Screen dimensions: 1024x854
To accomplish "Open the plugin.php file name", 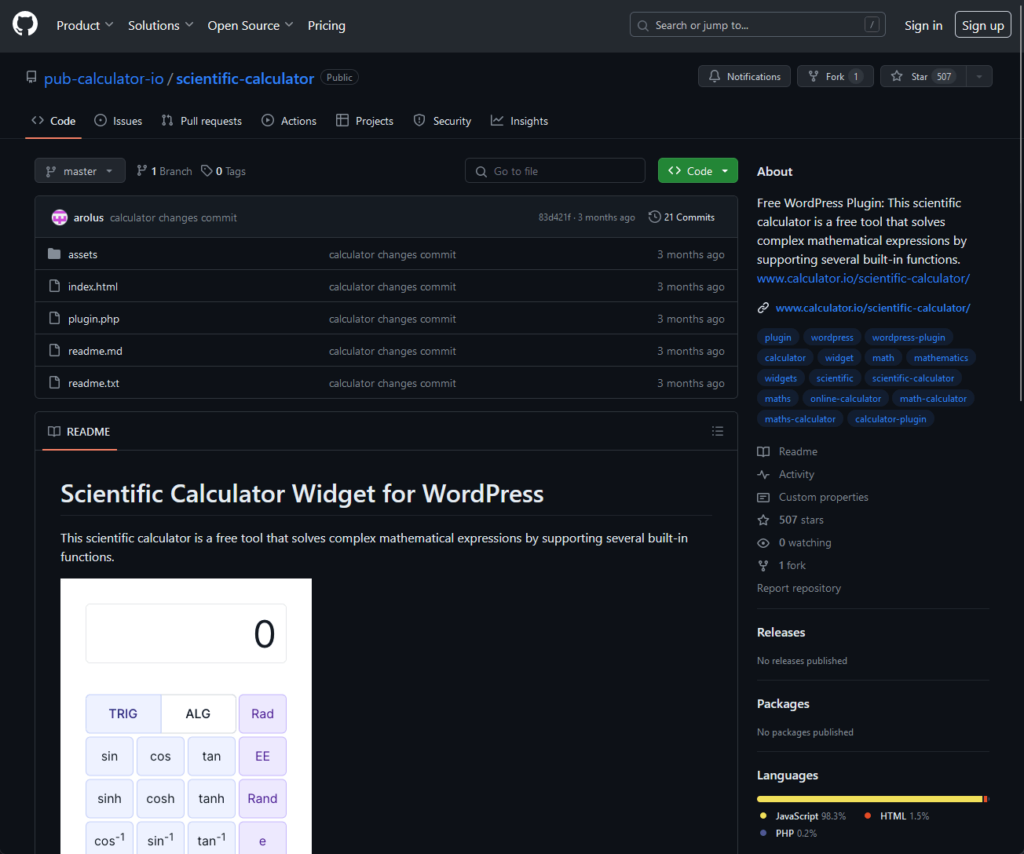I will [x=94, y=319].
